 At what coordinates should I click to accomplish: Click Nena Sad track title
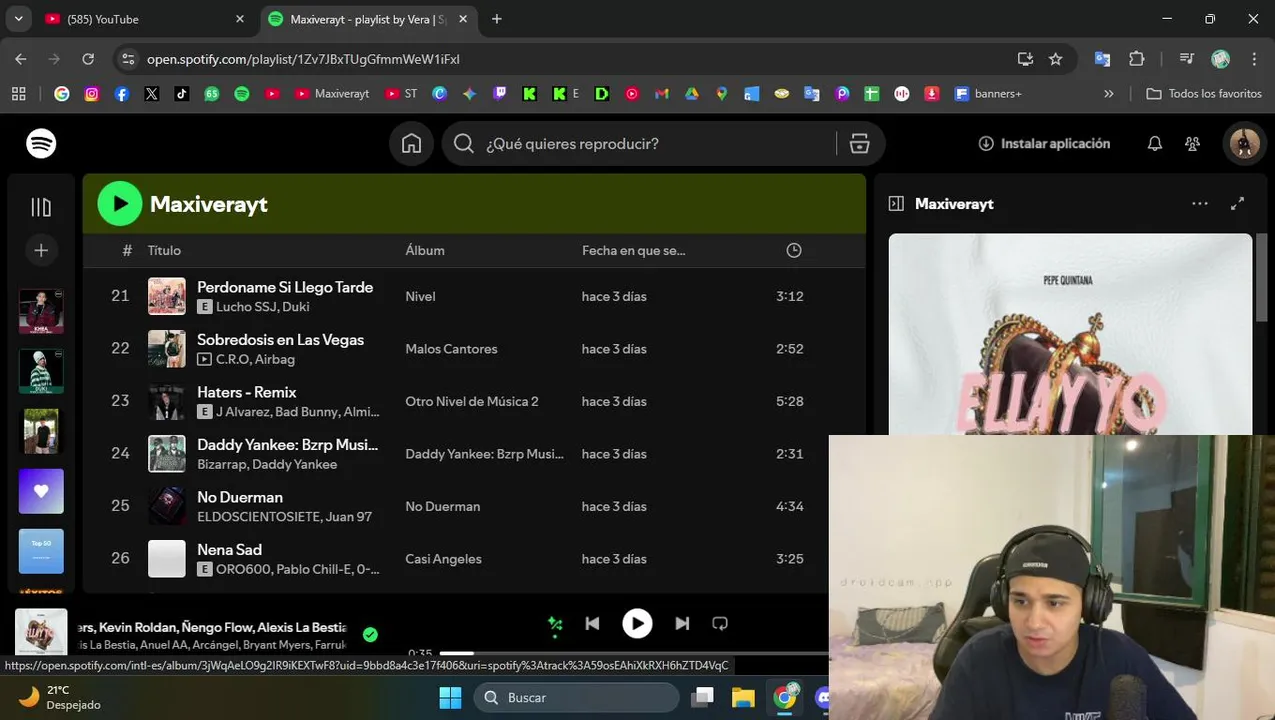coord(229,550)
